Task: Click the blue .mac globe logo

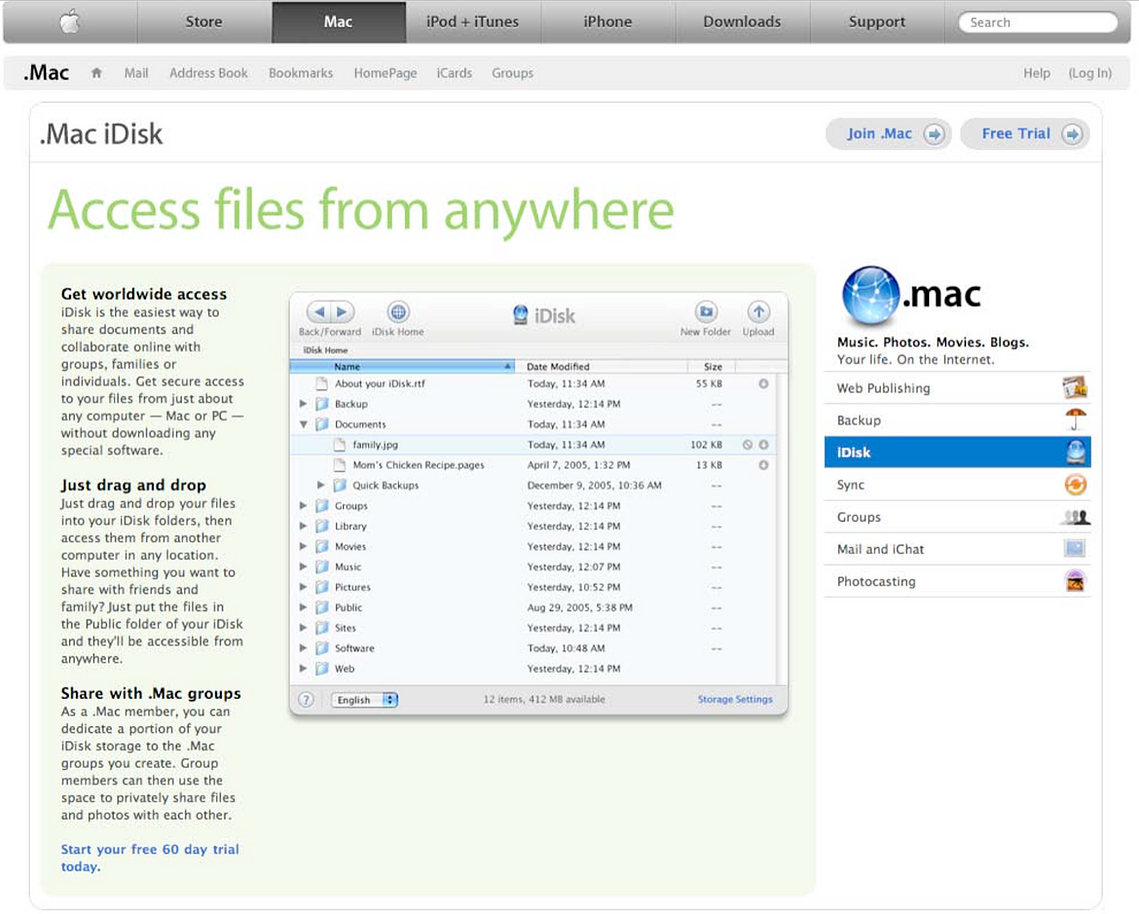Action: tap(870, 295)
